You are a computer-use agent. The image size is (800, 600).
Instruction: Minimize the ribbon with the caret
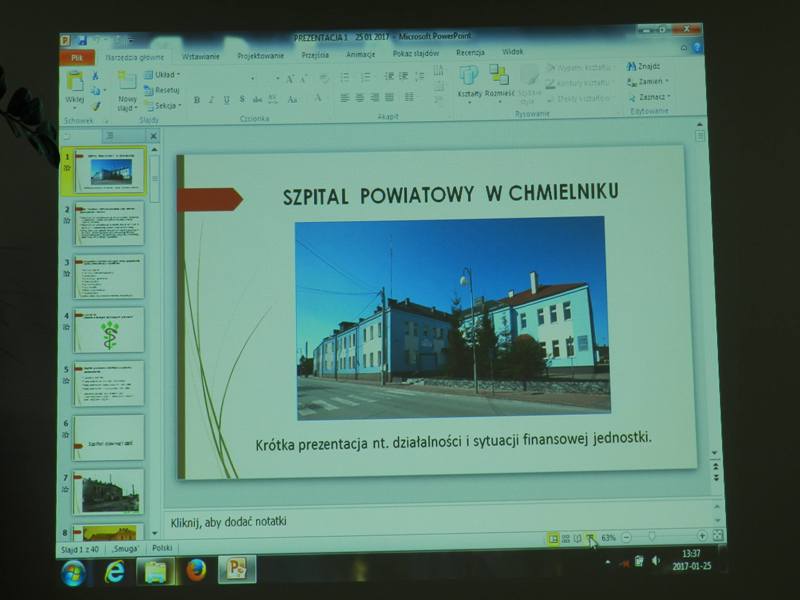(684, 48)
